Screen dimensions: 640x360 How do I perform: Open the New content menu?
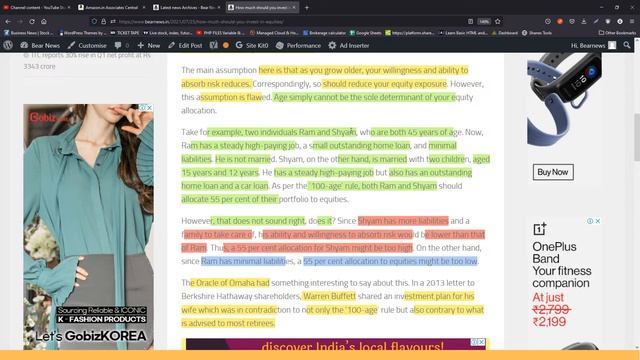click(x=149, y=45)
